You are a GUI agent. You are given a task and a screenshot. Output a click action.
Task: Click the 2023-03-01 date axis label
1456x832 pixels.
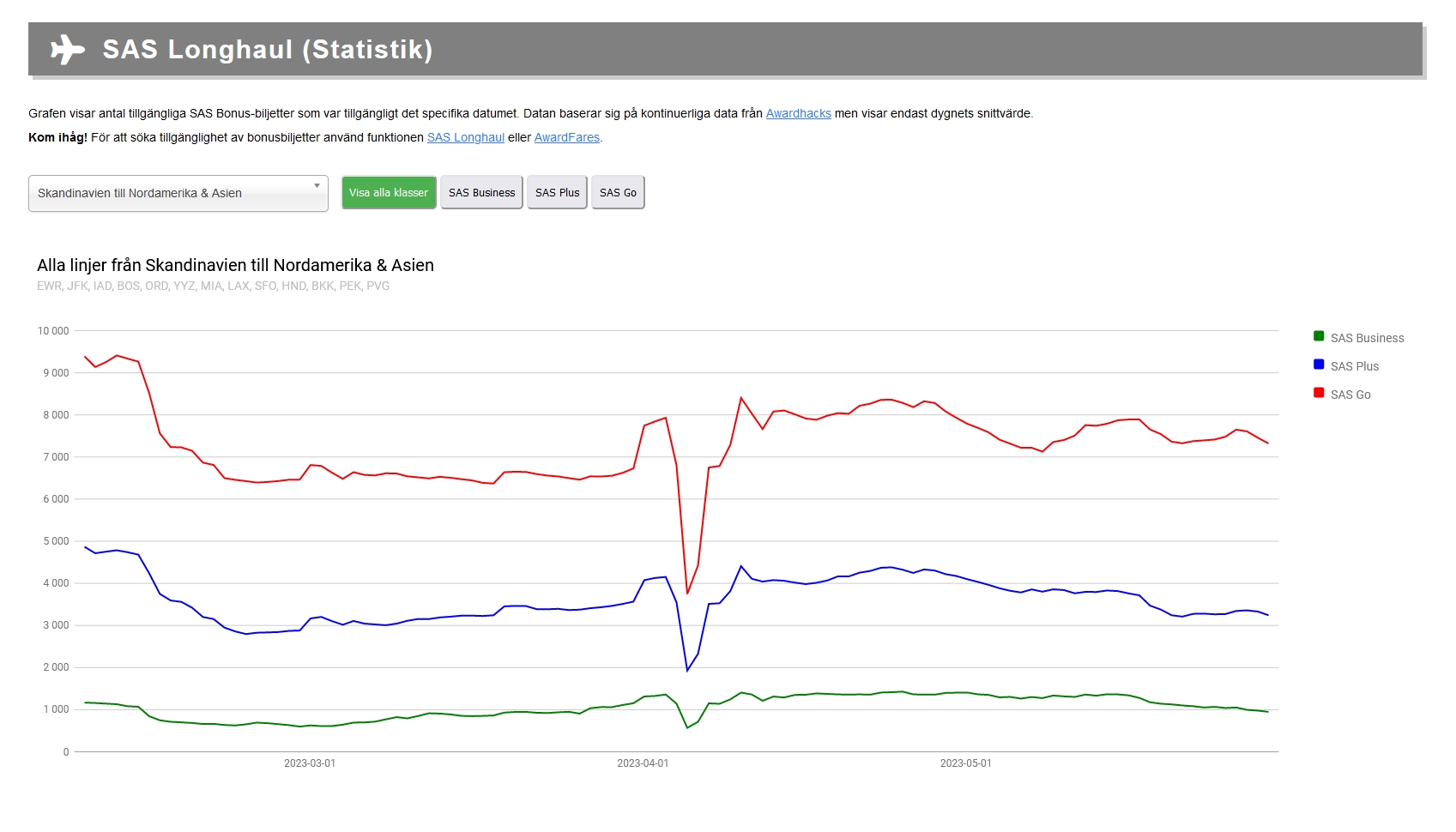pyautogui.click(x=310, y=763)
